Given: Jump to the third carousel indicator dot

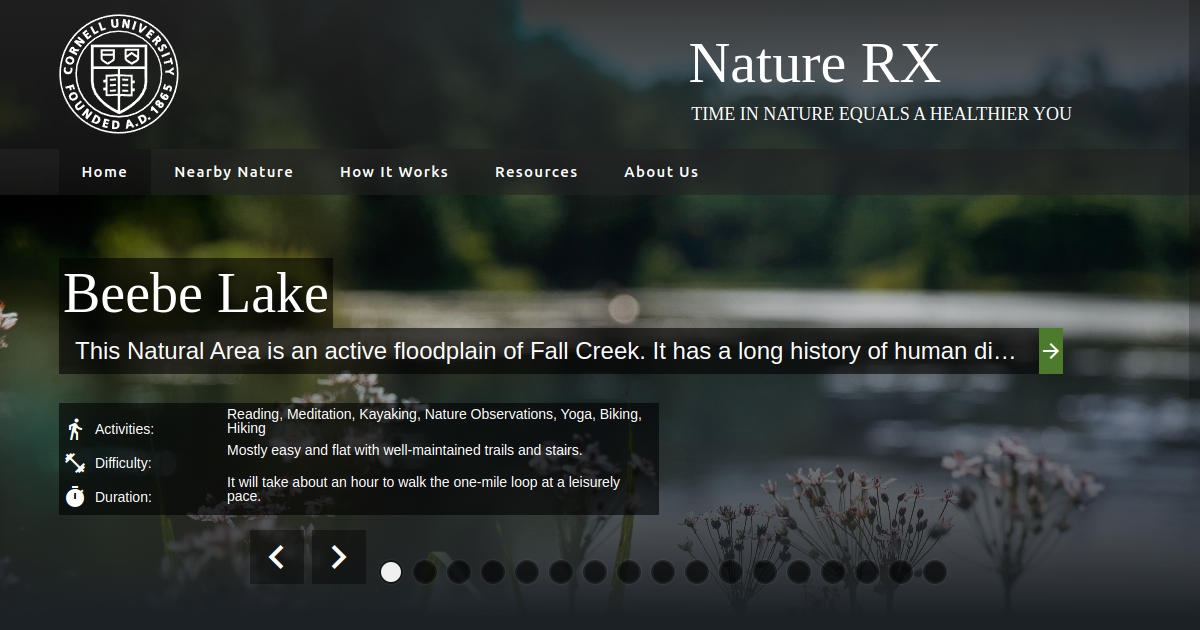Looking at the screenshot, I should pos(459,572).
